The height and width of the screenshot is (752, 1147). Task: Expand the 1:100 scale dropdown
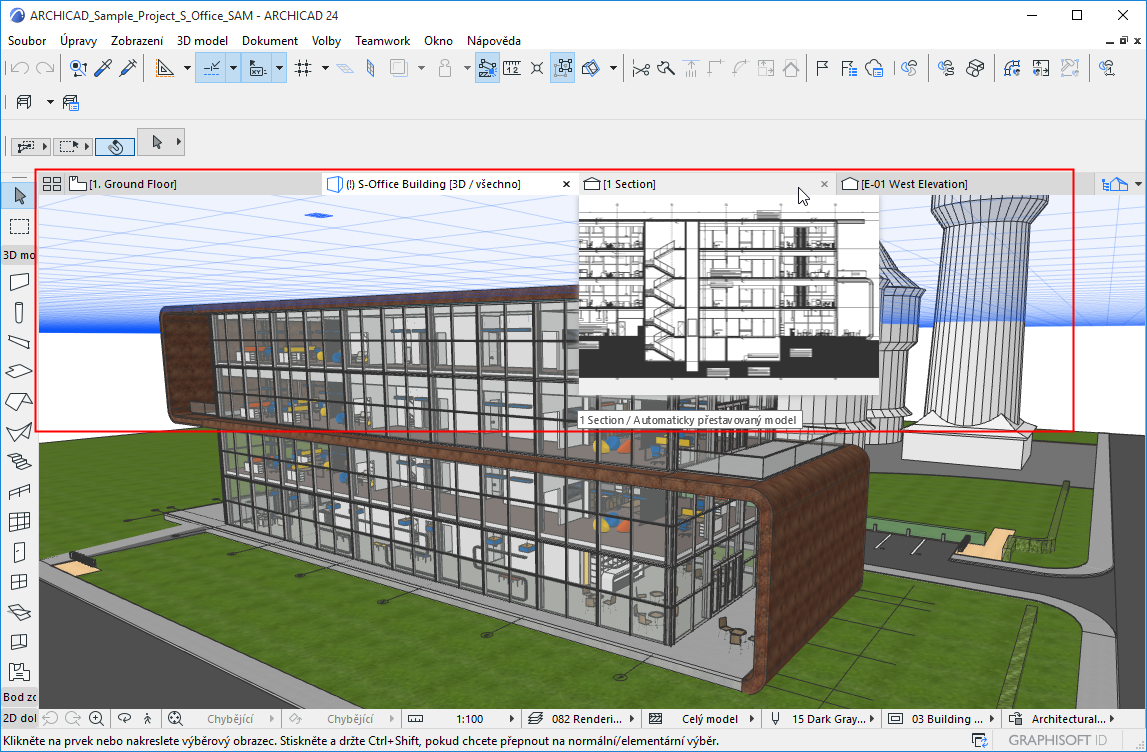click(513, 719)
